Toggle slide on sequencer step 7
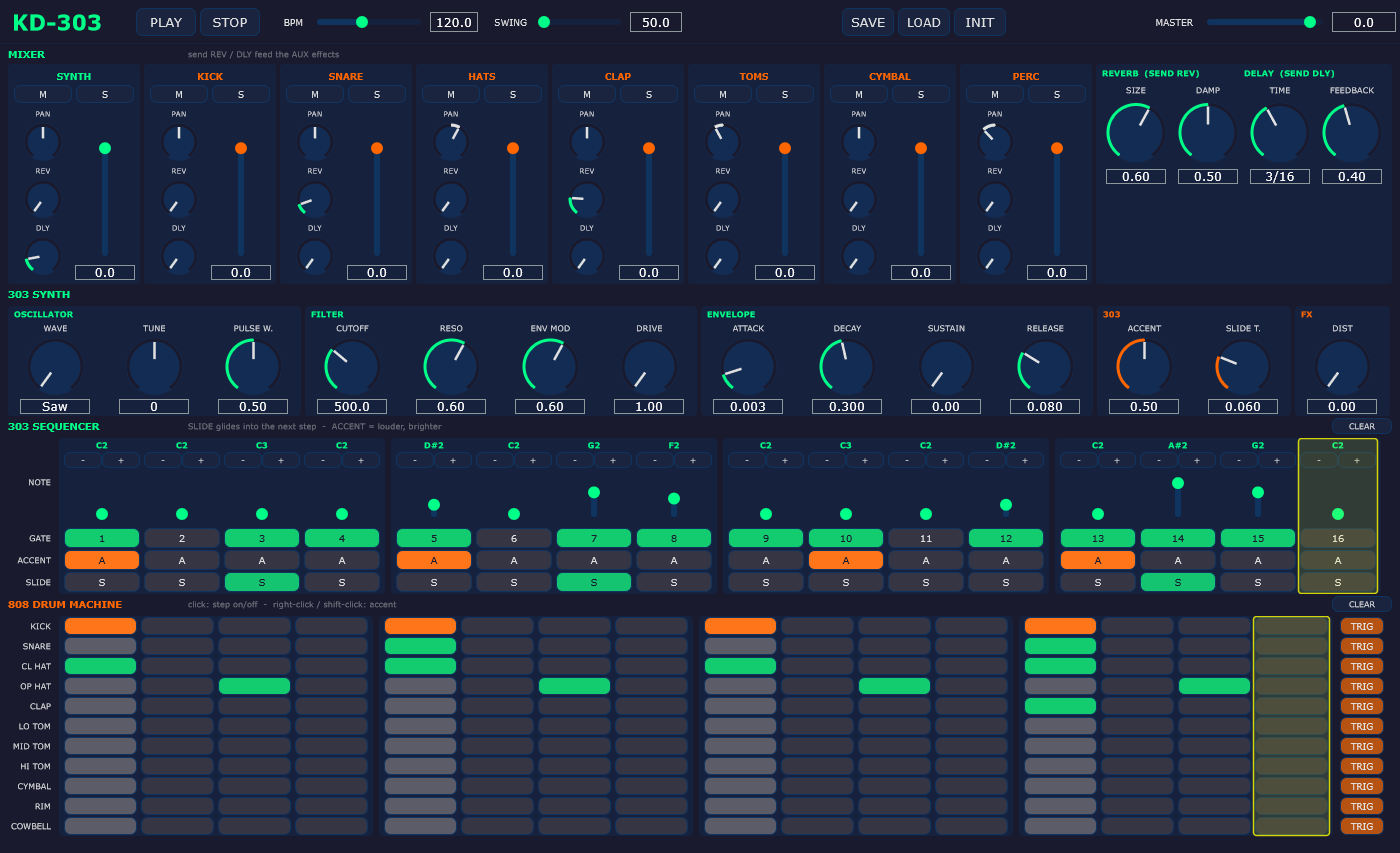Image resolution: width=1400 pixels, height=853 pixels. coord(594,582)
